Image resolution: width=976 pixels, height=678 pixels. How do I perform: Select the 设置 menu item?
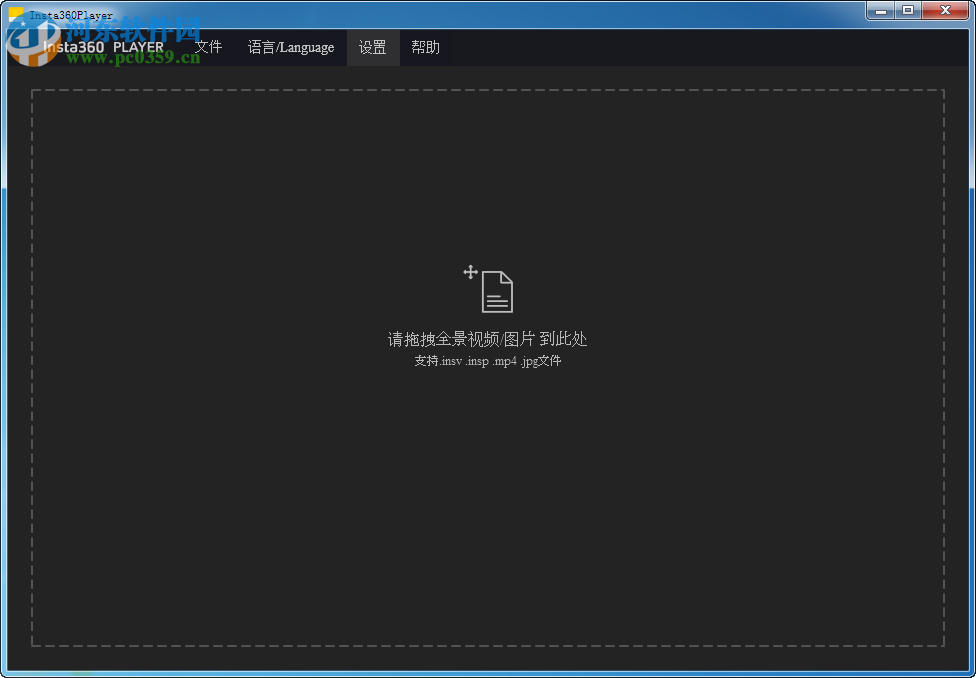coord(372,47)
